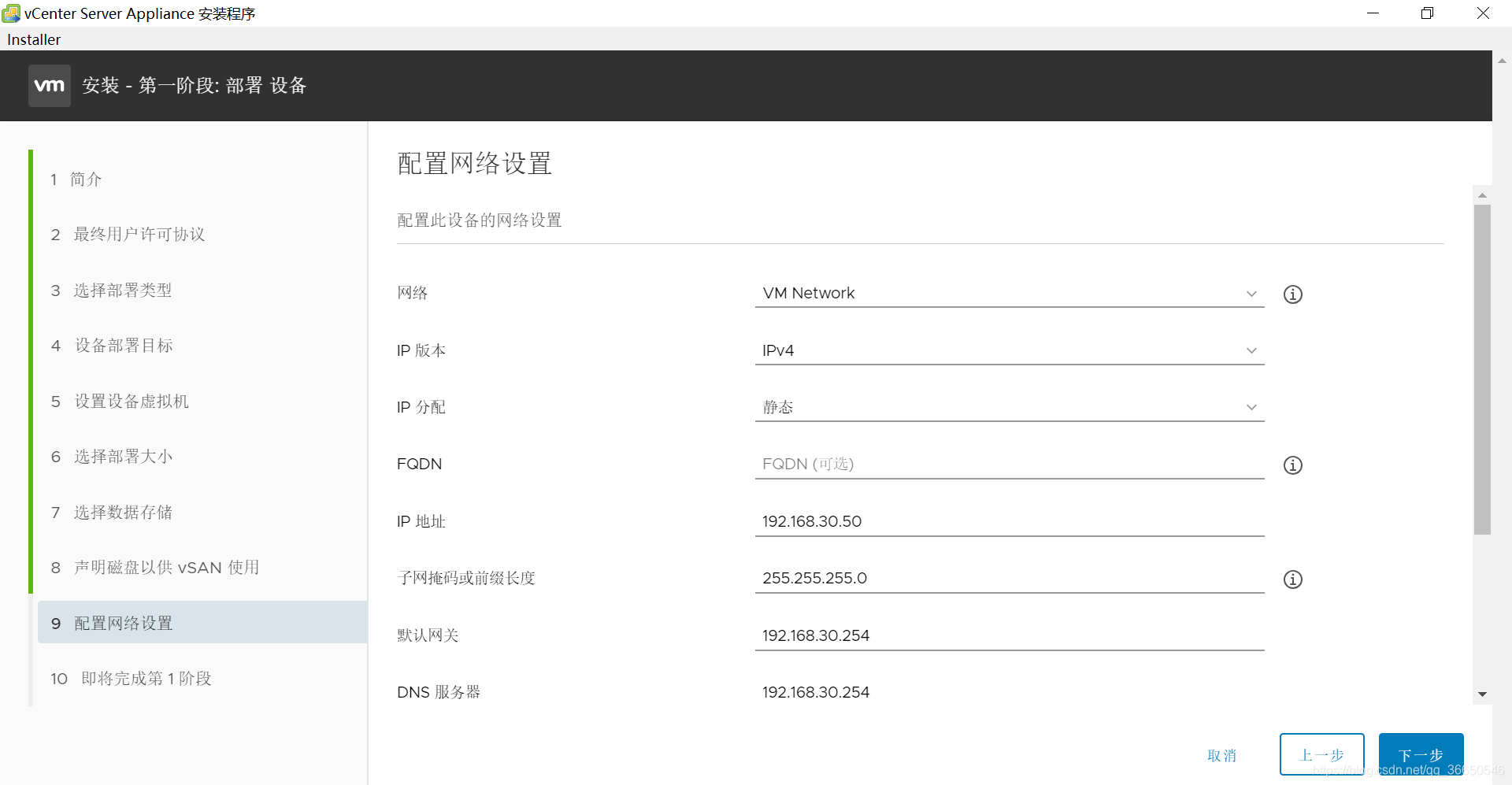
Task: Open the IP 版本 IPv4 dropdown
Action: [x=1009, y=350]
